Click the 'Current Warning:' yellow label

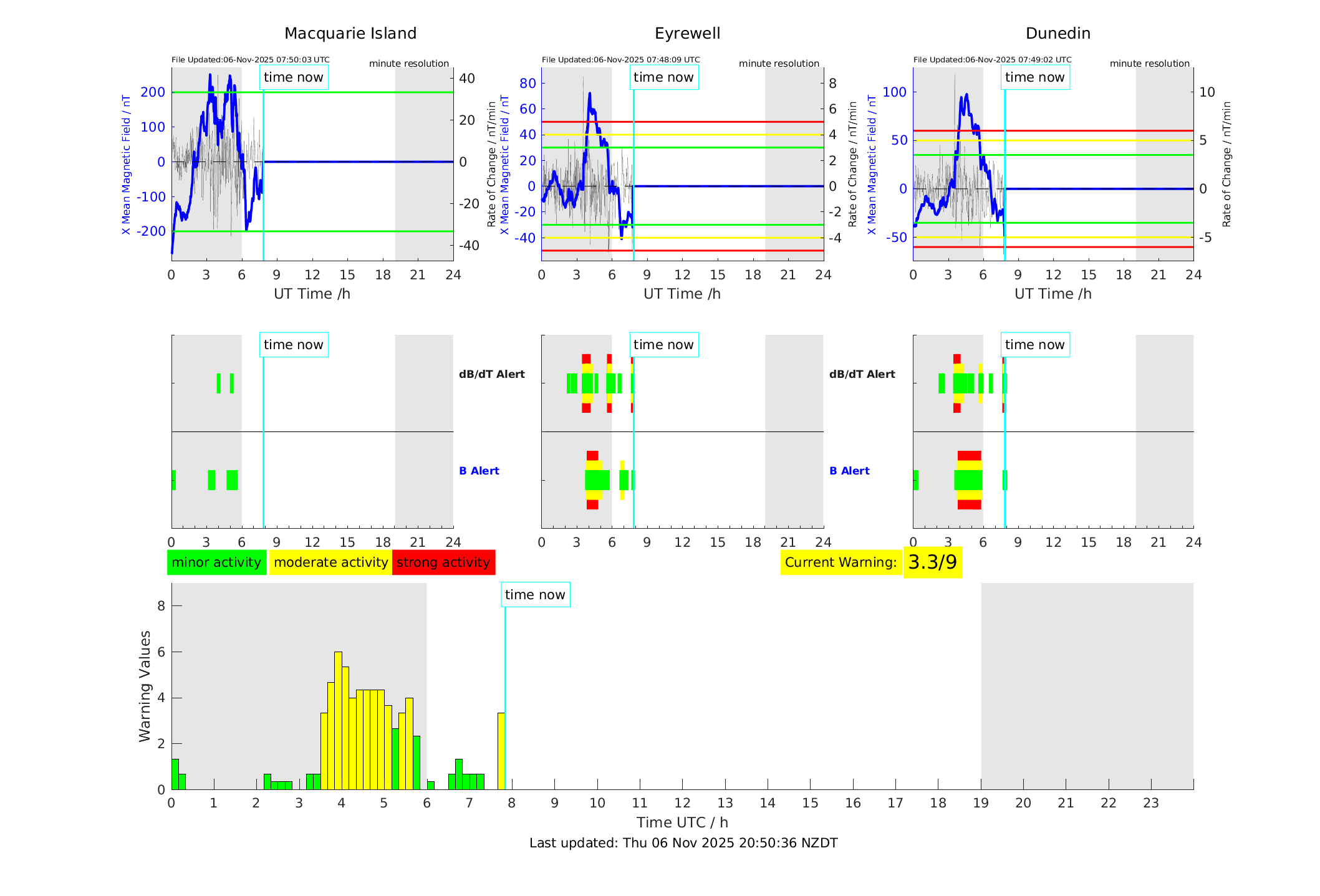(x=841, y=562)
